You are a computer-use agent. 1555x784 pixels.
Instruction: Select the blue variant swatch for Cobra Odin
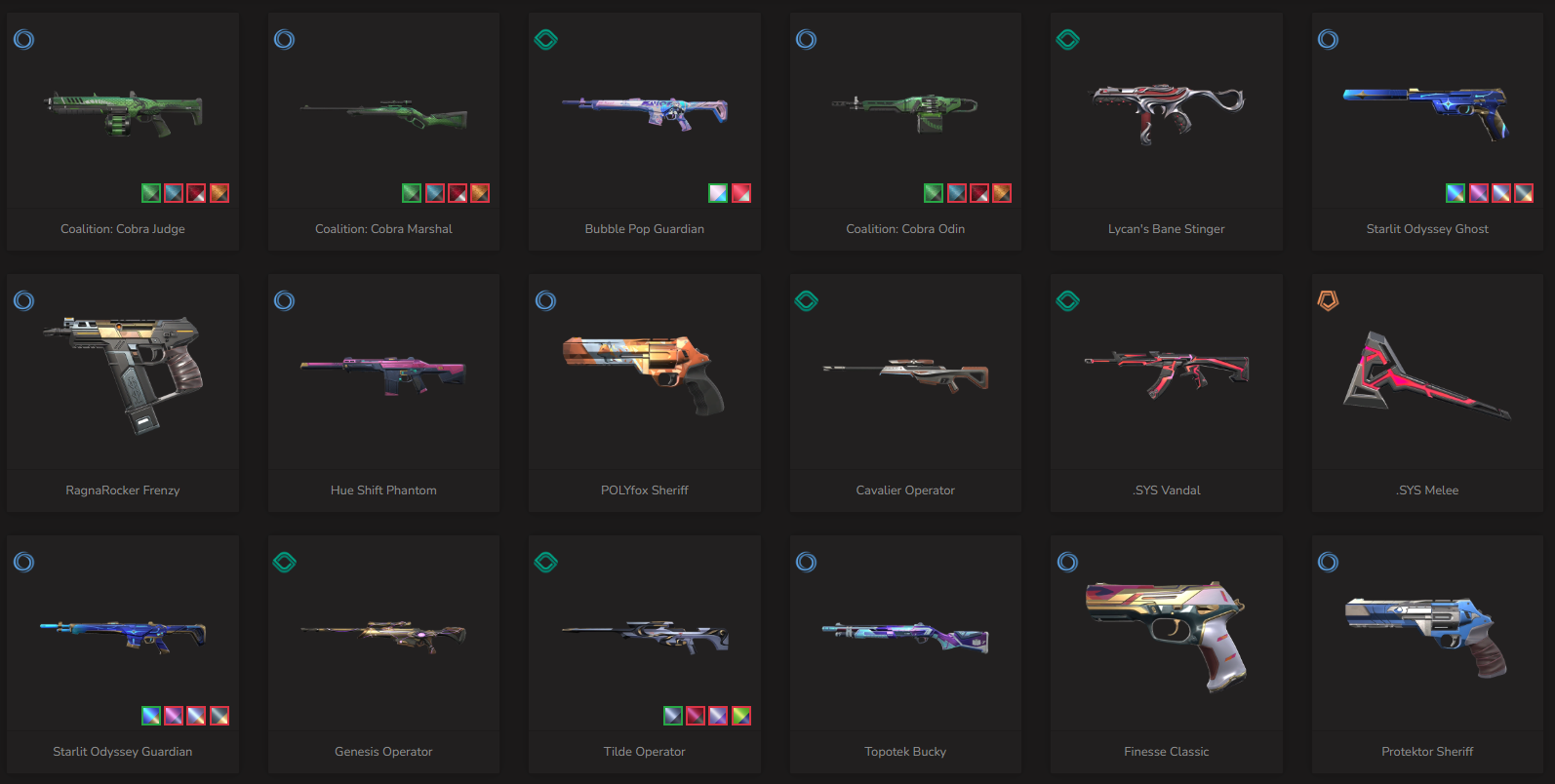(x=957, y=193)
